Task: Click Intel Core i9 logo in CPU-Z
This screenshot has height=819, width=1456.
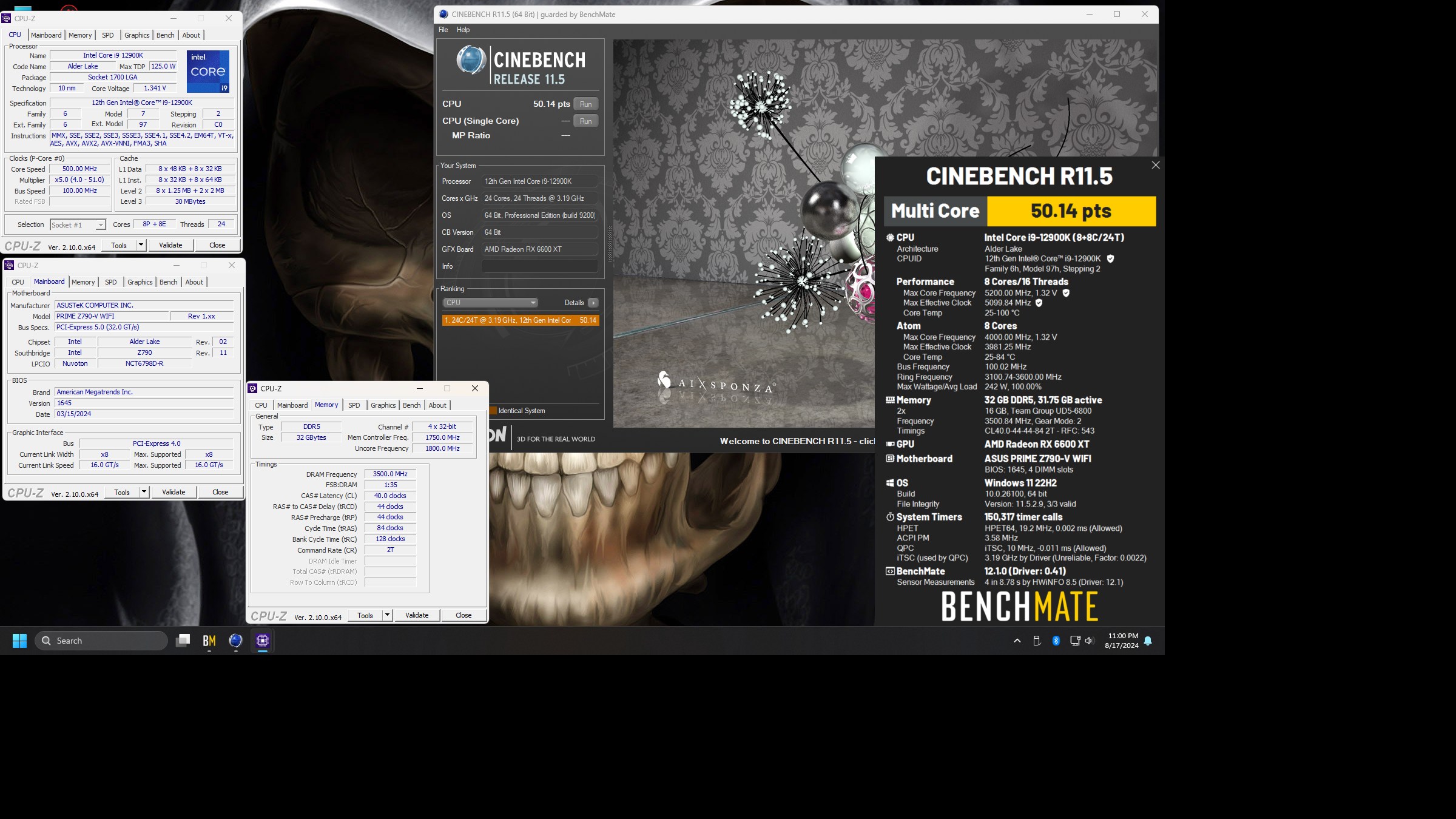Action: tap(208, 72)
